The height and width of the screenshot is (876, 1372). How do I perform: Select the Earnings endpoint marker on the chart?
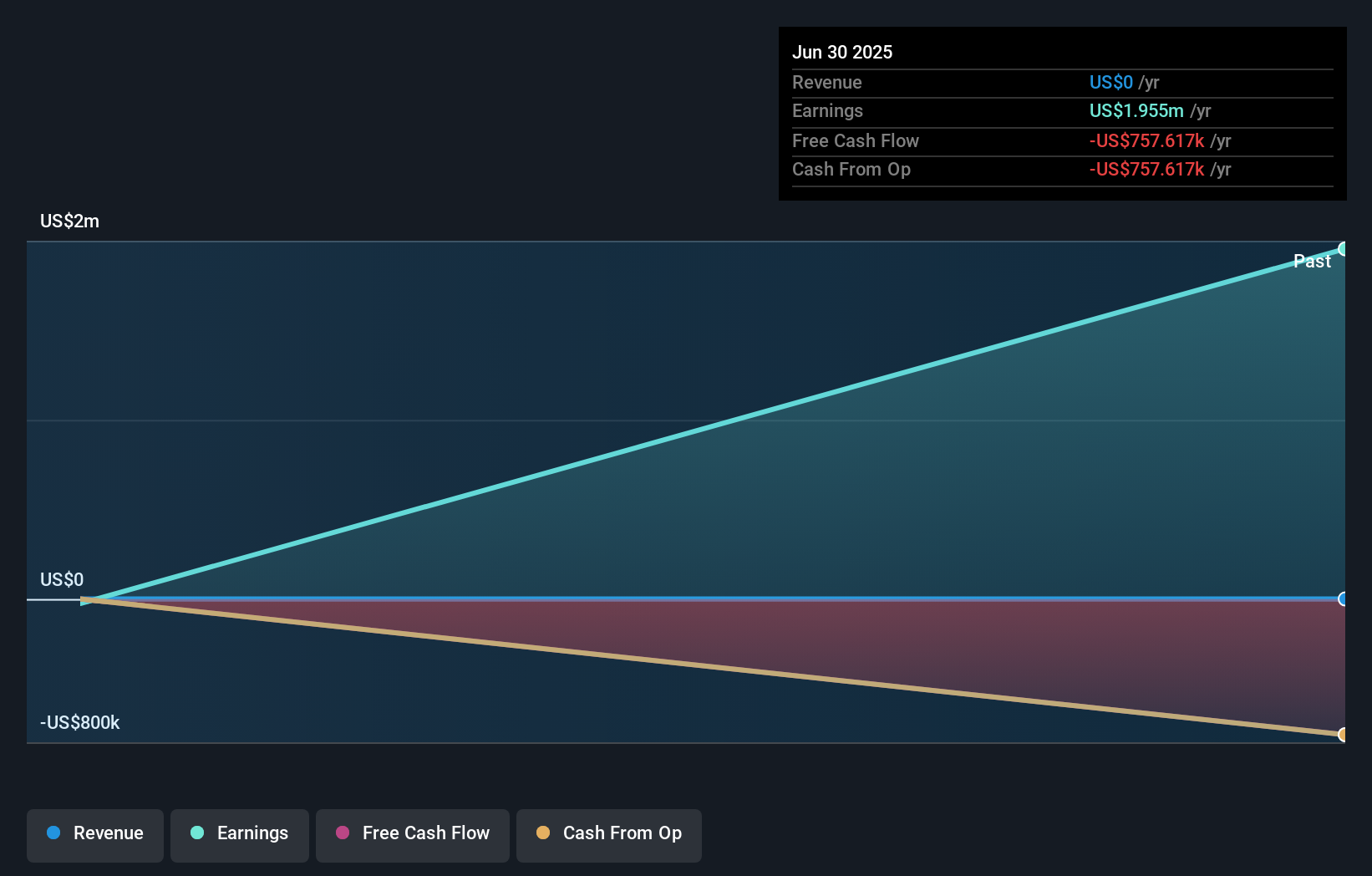pos(1343,248)
